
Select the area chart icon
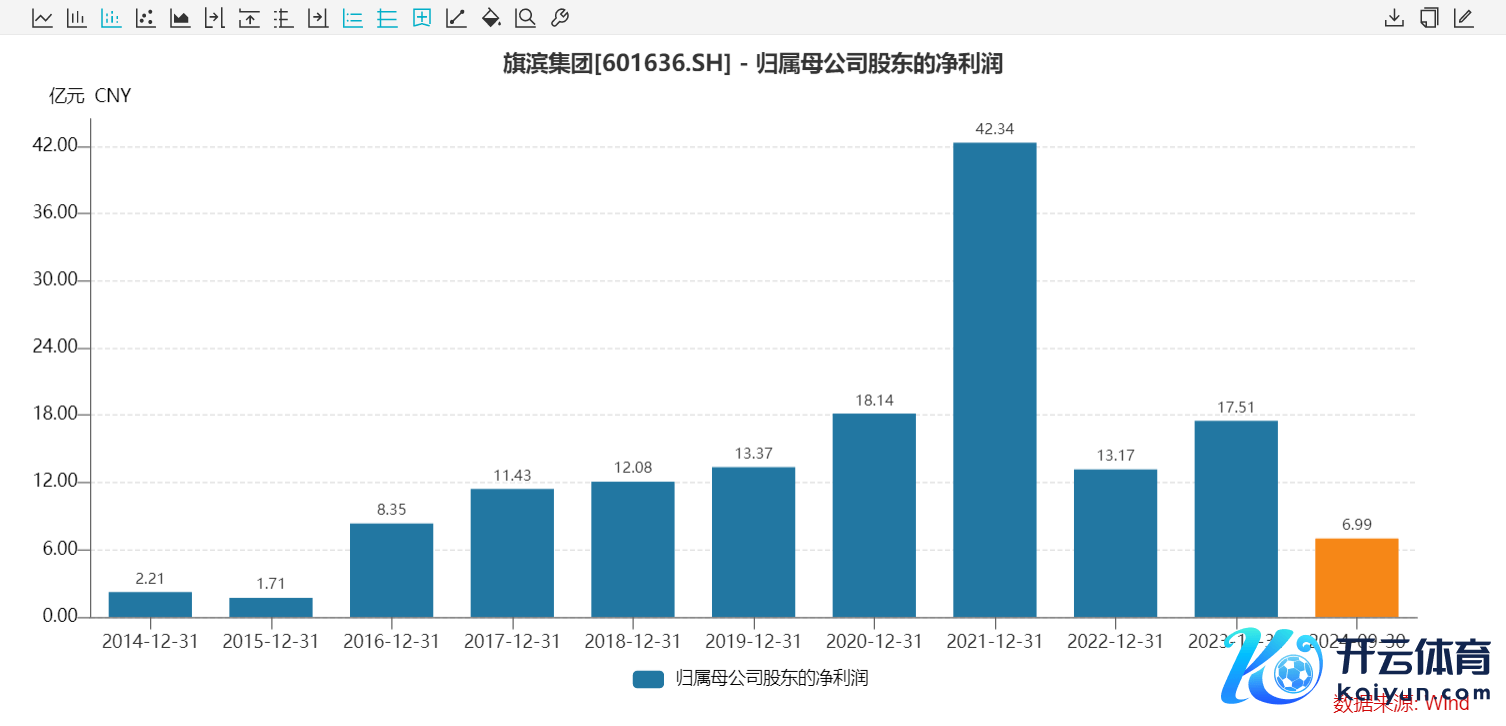[180, 18]
